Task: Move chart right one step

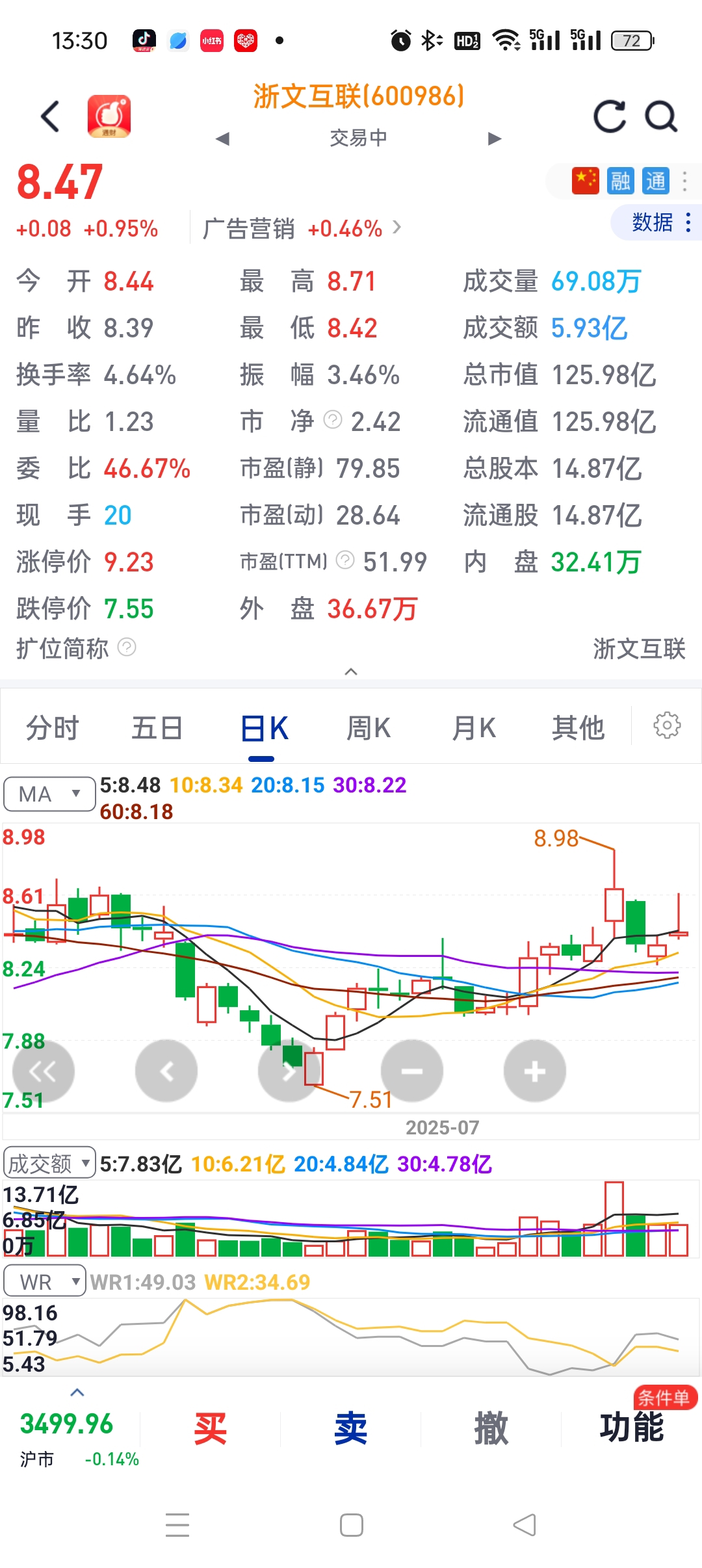Action: 289,1071
